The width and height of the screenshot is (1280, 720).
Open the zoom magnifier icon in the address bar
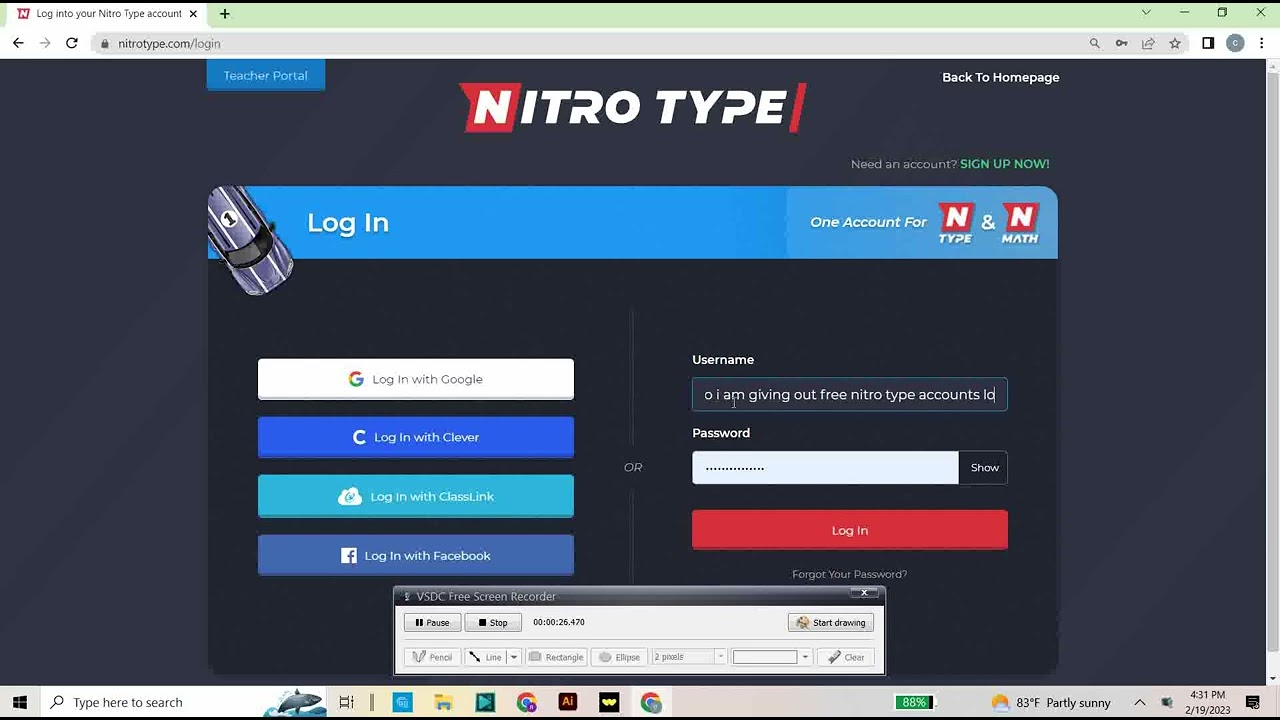(1095, 43)
